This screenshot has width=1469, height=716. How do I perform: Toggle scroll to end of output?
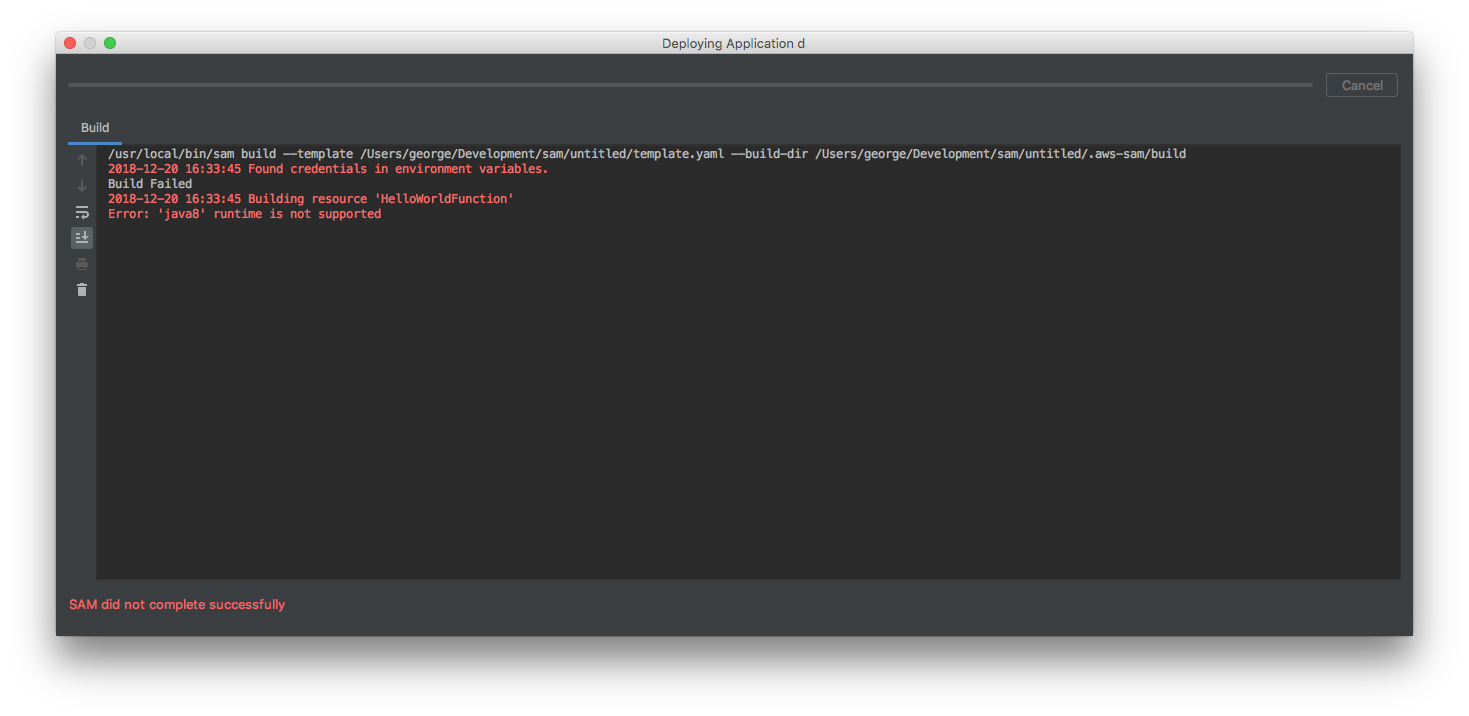click(x=82, y=238)
